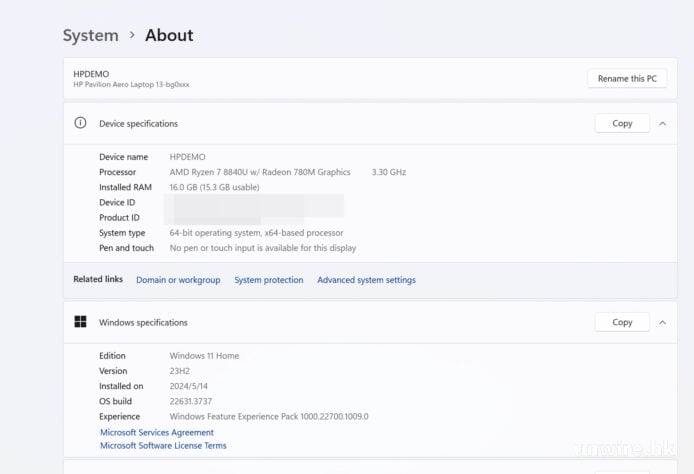Viewport: 694px width, 474px height.
Task: Click the breadcrumb arrow between System and About
Action: pos(131,36)
